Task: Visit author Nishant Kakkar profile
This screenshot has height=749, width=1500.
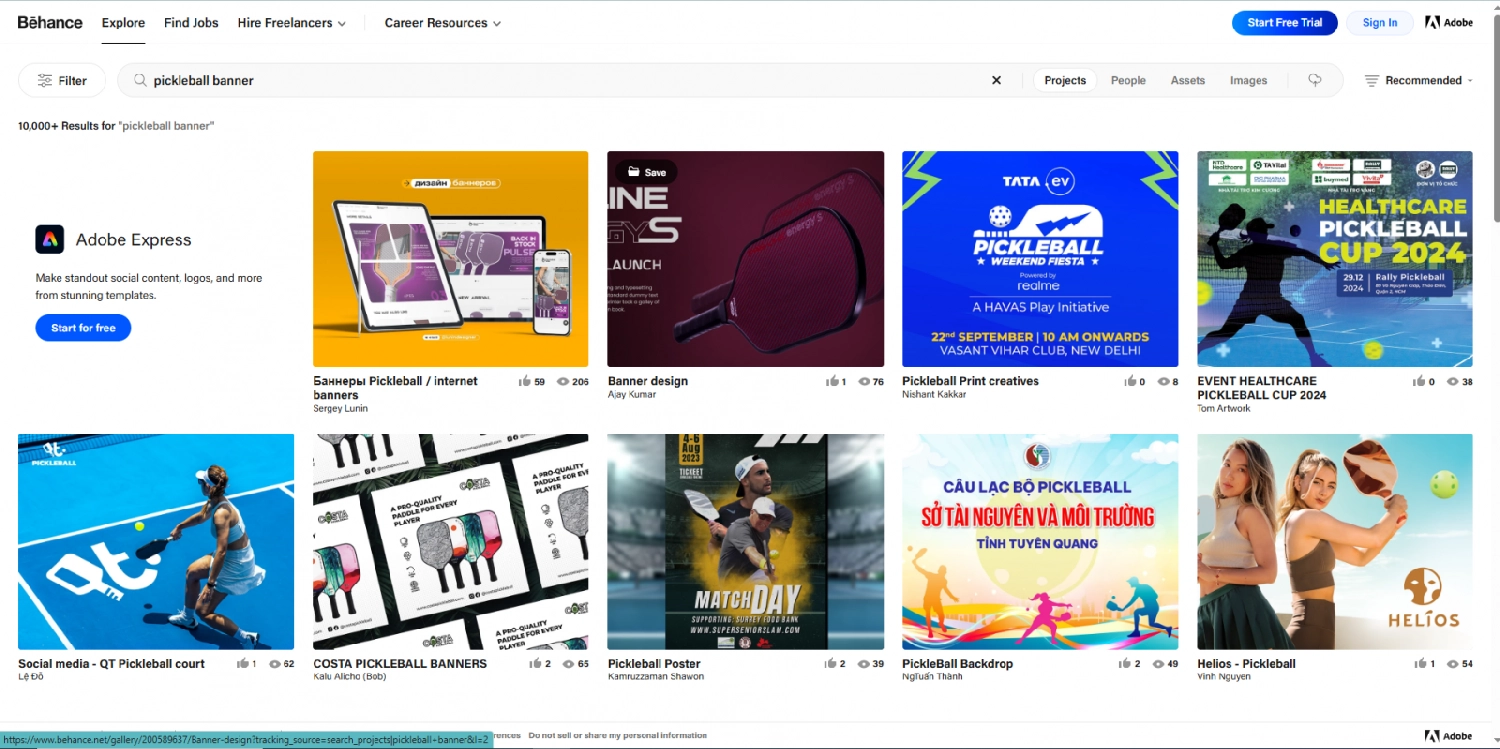Action: tap(934, 394)
